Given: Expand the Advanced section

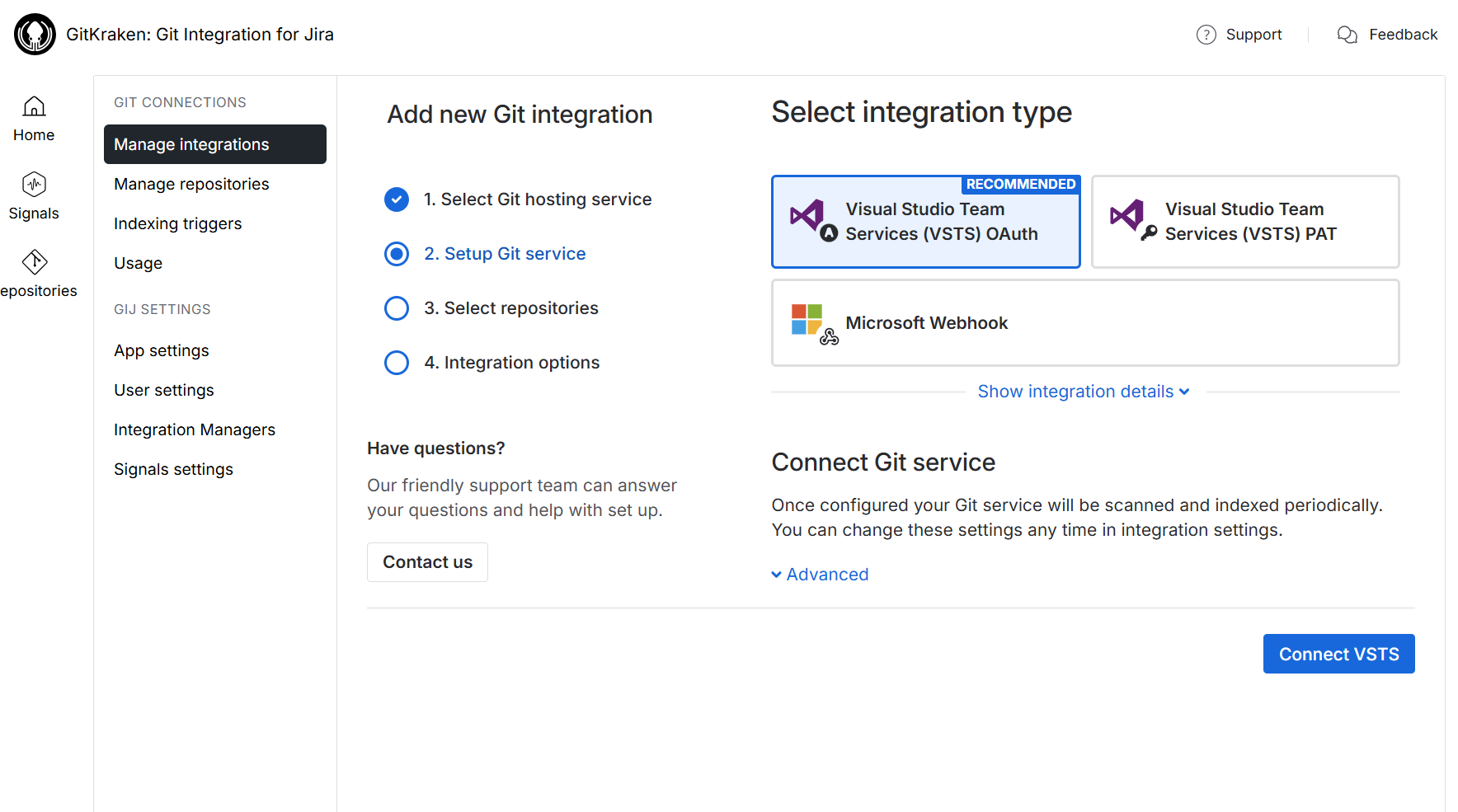Looking at the screenshot, I should [820, 575].
